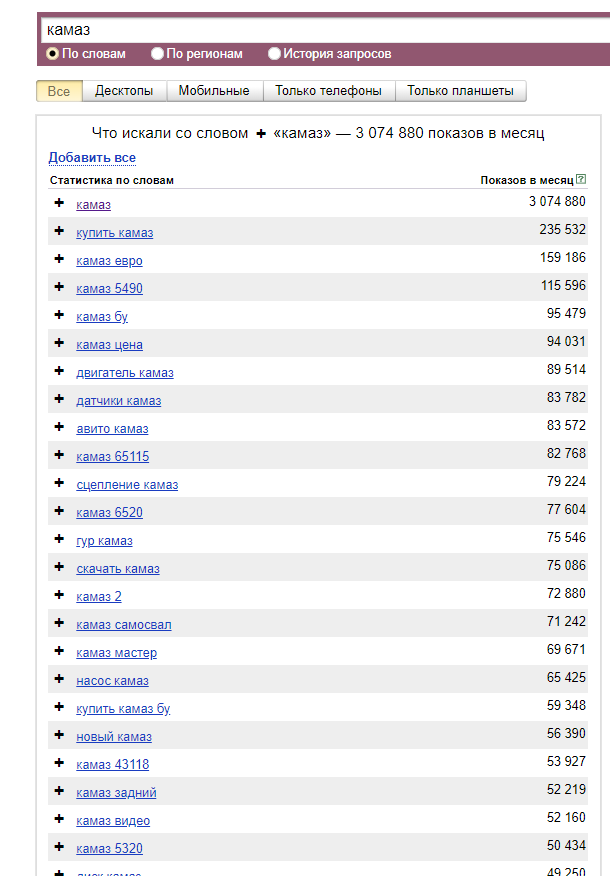Click the Добавить все link
610x876 pixels.
click(92, 158)
